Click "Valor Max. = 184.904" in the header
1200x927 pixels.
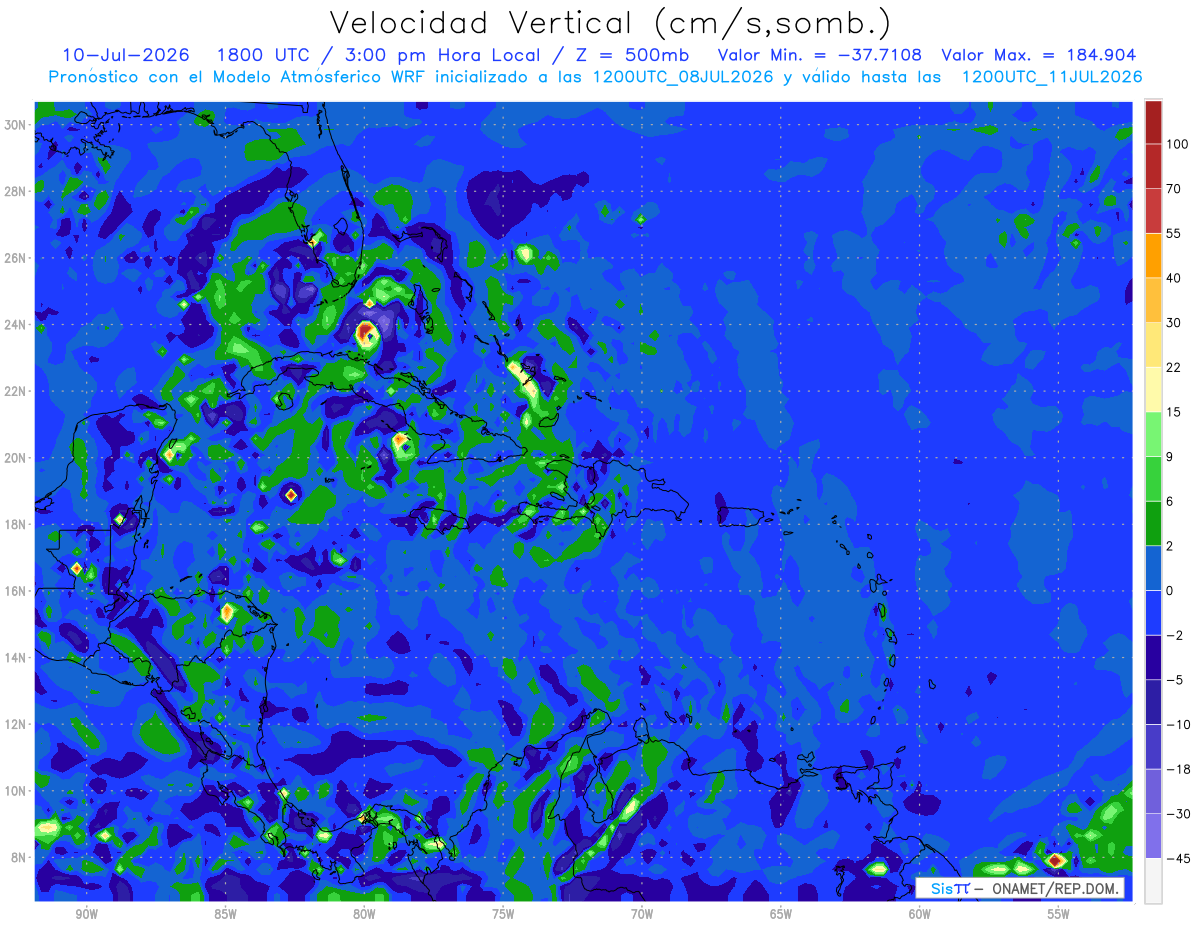1039,54
